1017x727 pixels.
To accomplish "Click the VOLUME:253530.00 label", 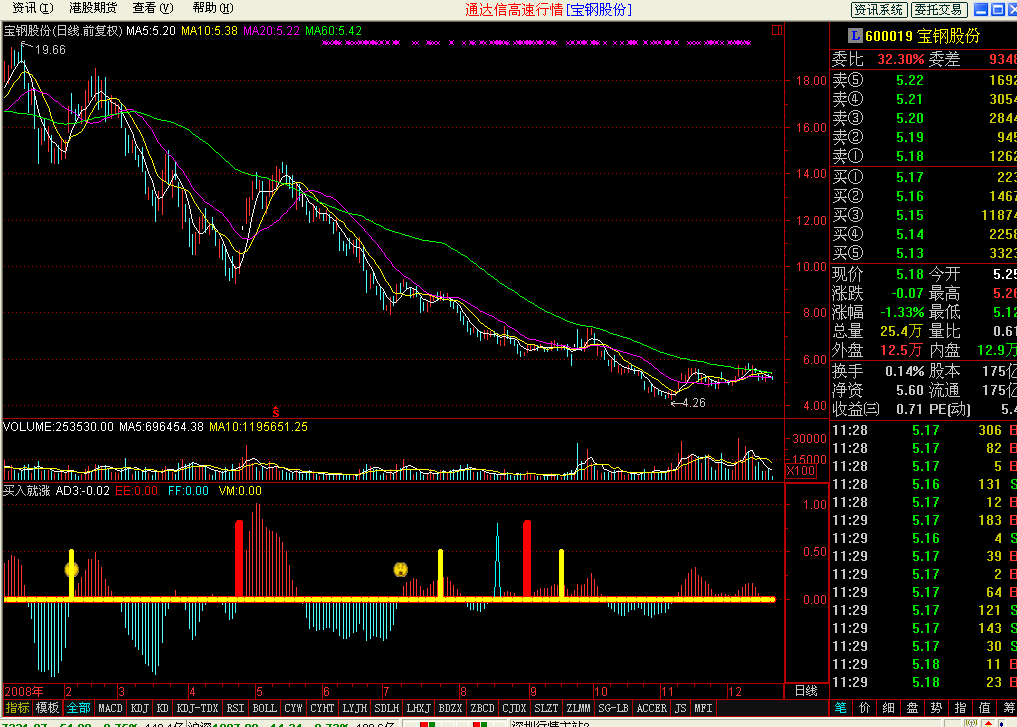I will [58, 427].
